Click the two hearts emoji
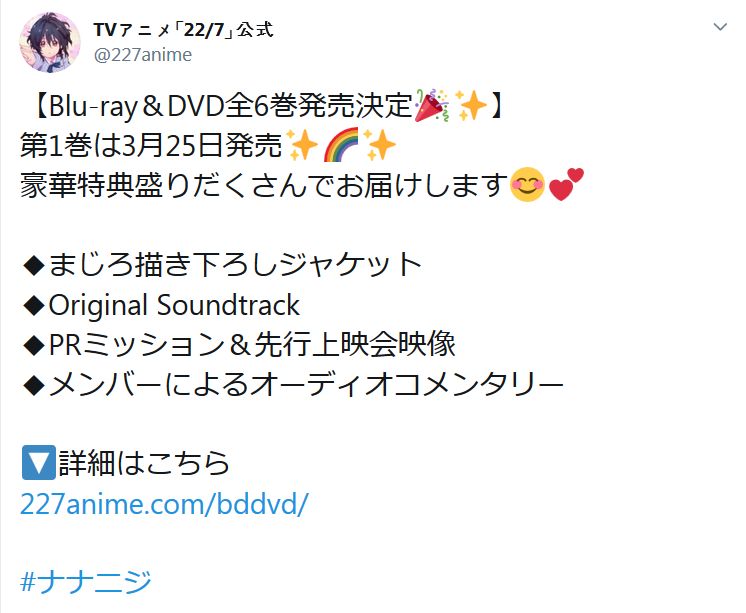Image resolution: width=746 pixels, height=613 pixels. click(566, 184)
